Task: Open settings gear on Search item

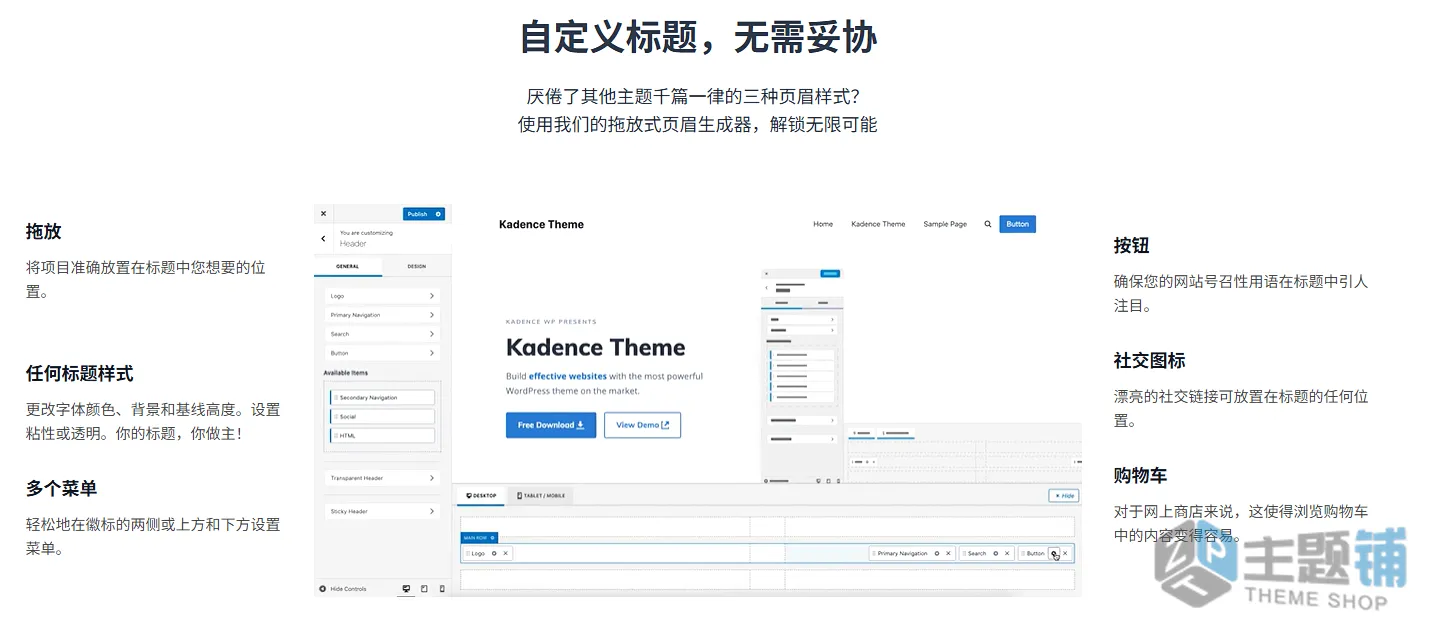Action: [995, 553]
